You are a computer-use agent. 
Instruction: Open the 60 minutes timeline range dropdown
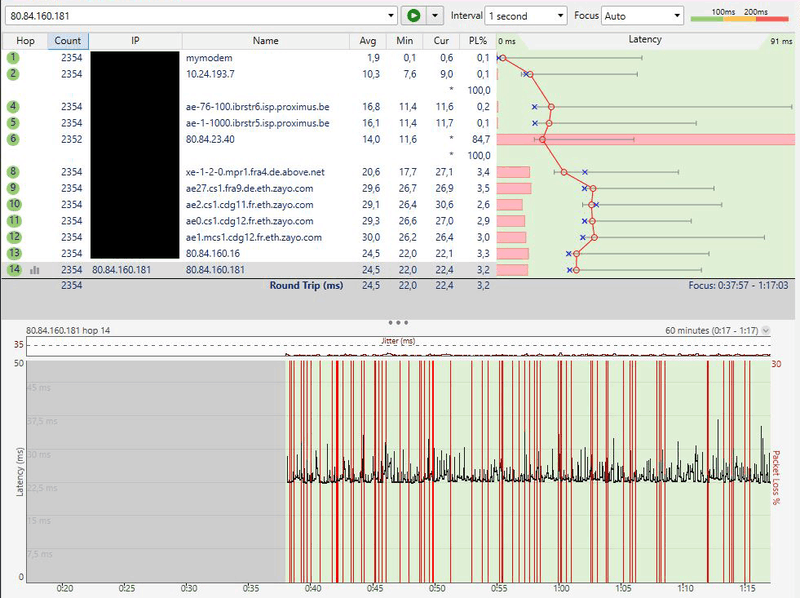766,331
